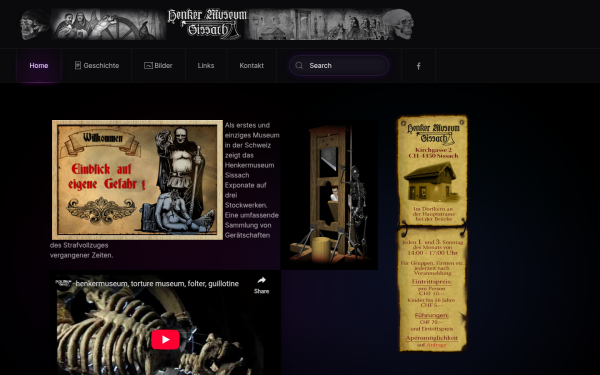Open the Kontakt page

(251, 65)
